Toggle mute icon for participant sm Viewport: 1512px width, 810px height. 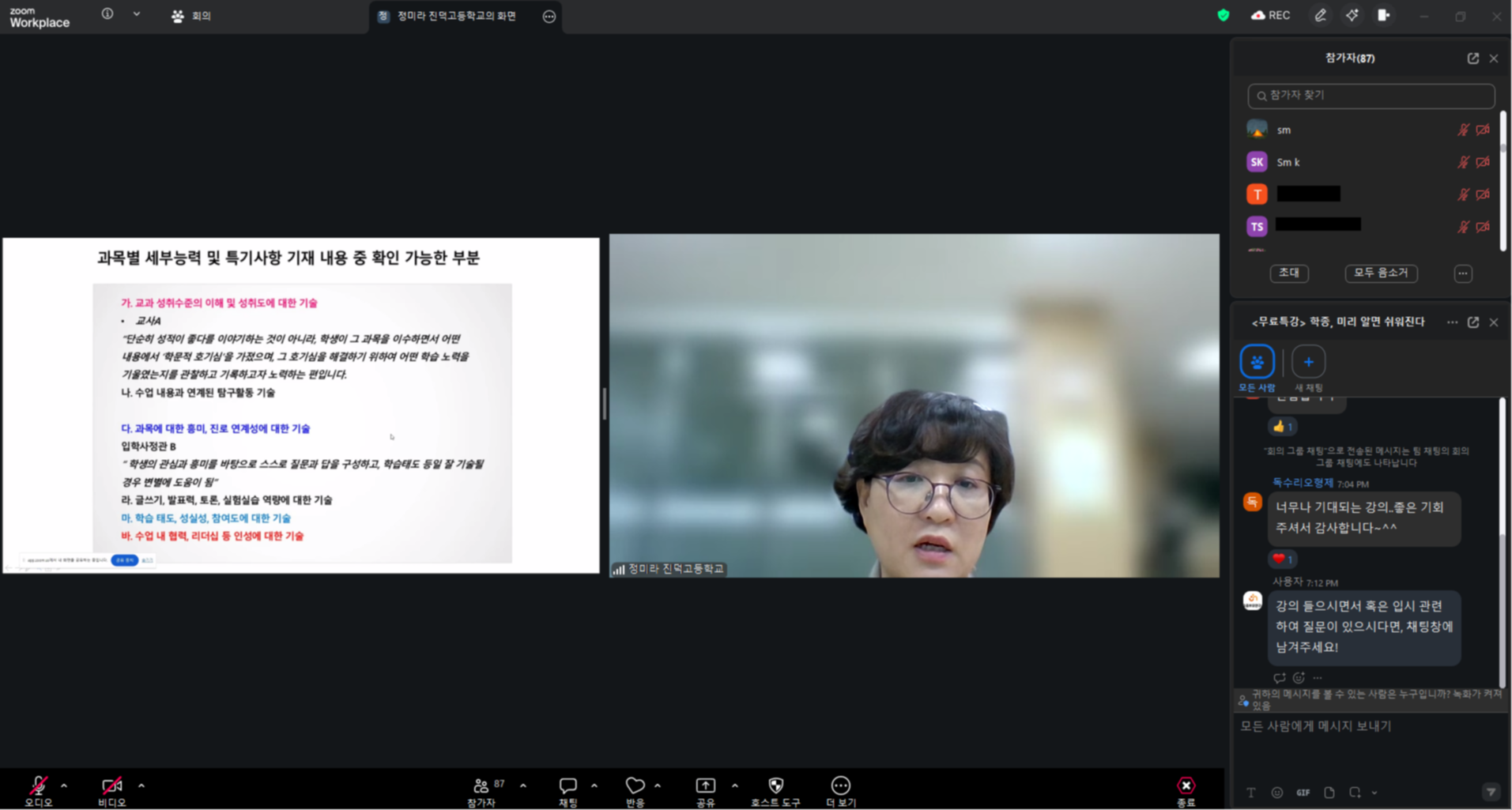(x=1463, y=130)
